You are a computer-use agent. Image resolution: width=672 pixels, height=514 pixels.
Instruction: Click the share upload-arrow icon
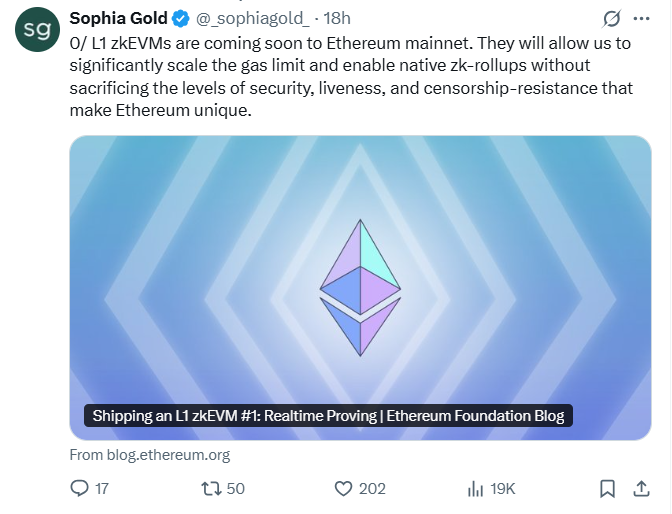click(x=641, y=488)
